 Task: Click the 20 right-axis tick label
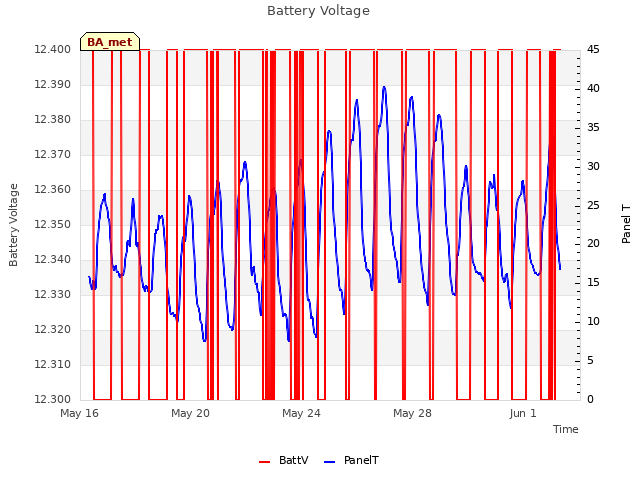(x=593, y=244)
